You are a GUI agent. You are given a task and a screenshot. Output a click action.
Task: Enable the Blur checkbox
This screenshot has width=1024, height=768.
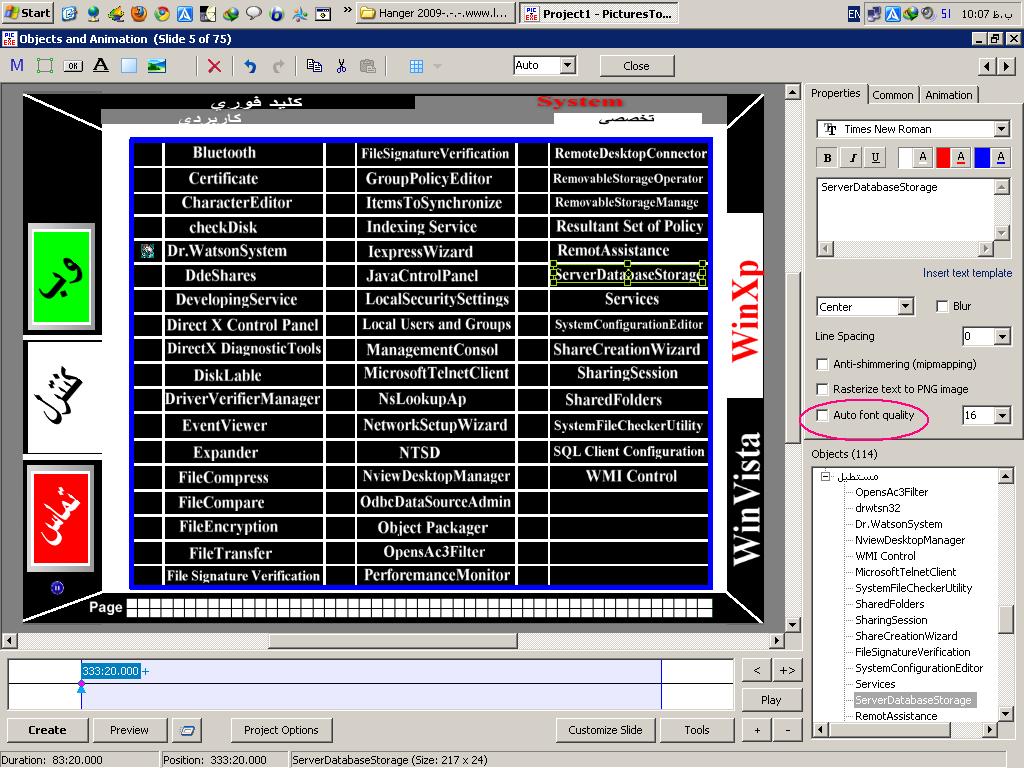(x=942, y=306)
